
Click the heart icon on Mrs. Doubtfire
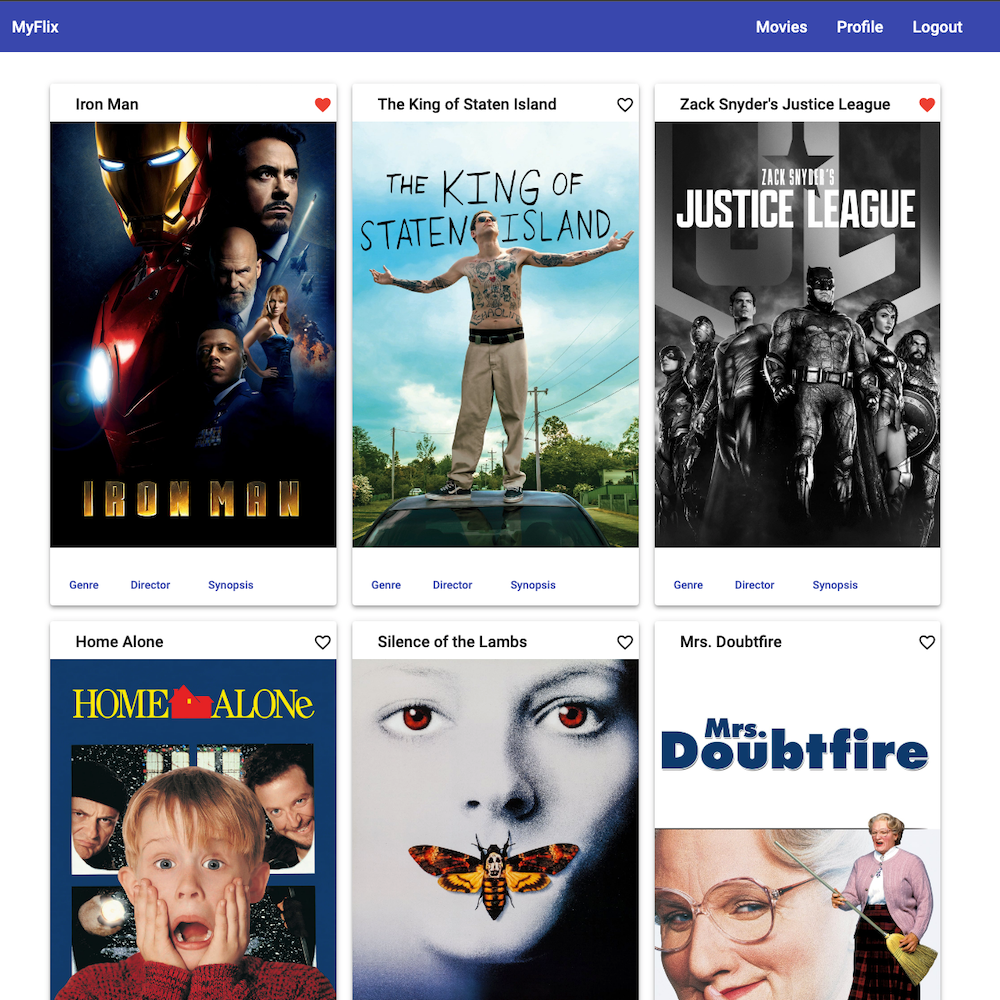pos(926,642)
